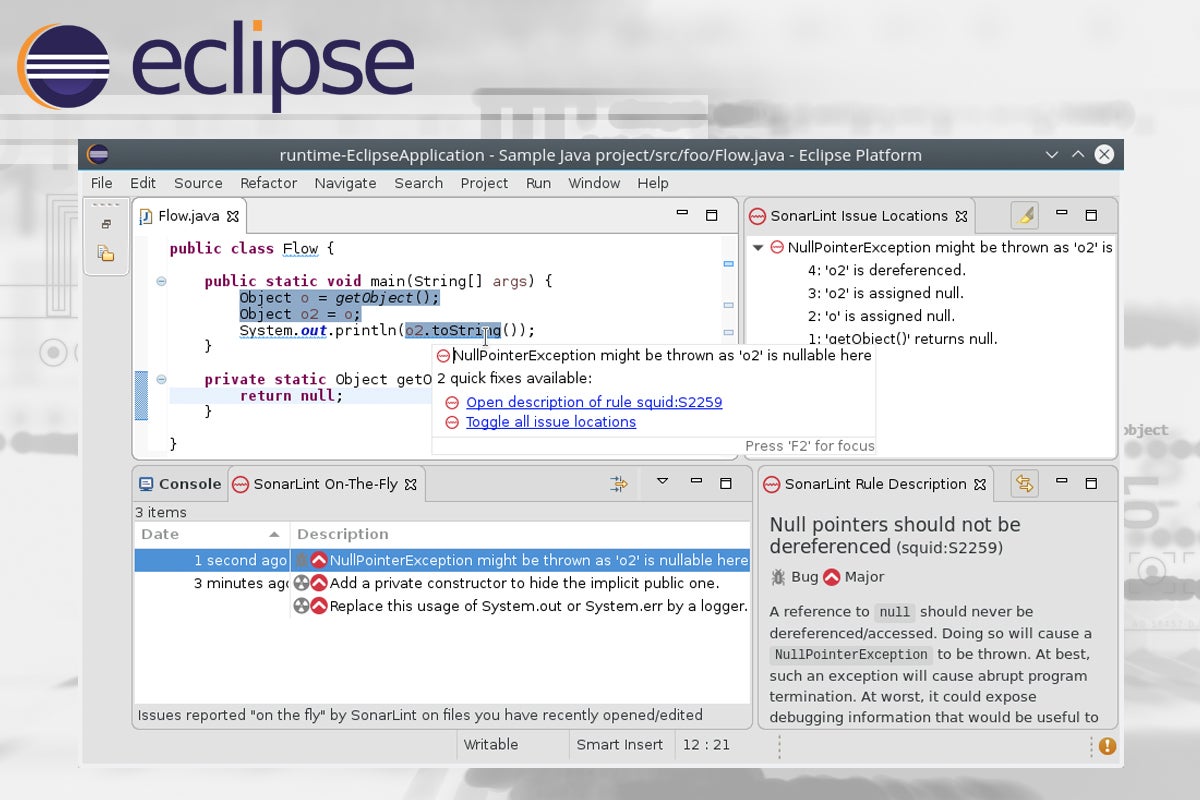Open the Refactor menu
Image resolution: width=1200 pixels, height=800 pixels.
[268, 183]
